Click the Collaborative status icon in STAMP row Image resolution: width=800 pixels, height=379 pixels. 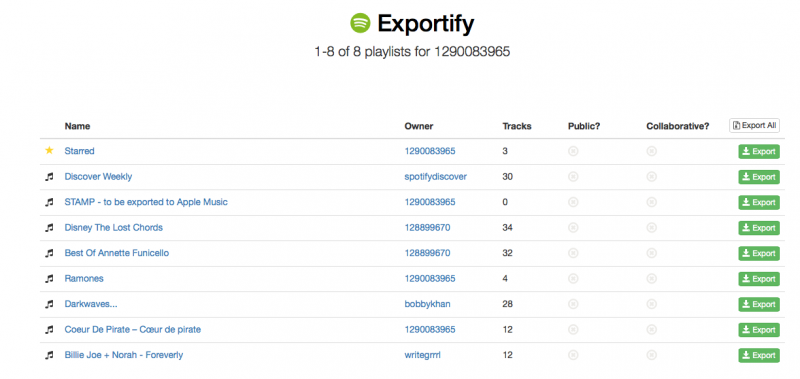[652, 202]
